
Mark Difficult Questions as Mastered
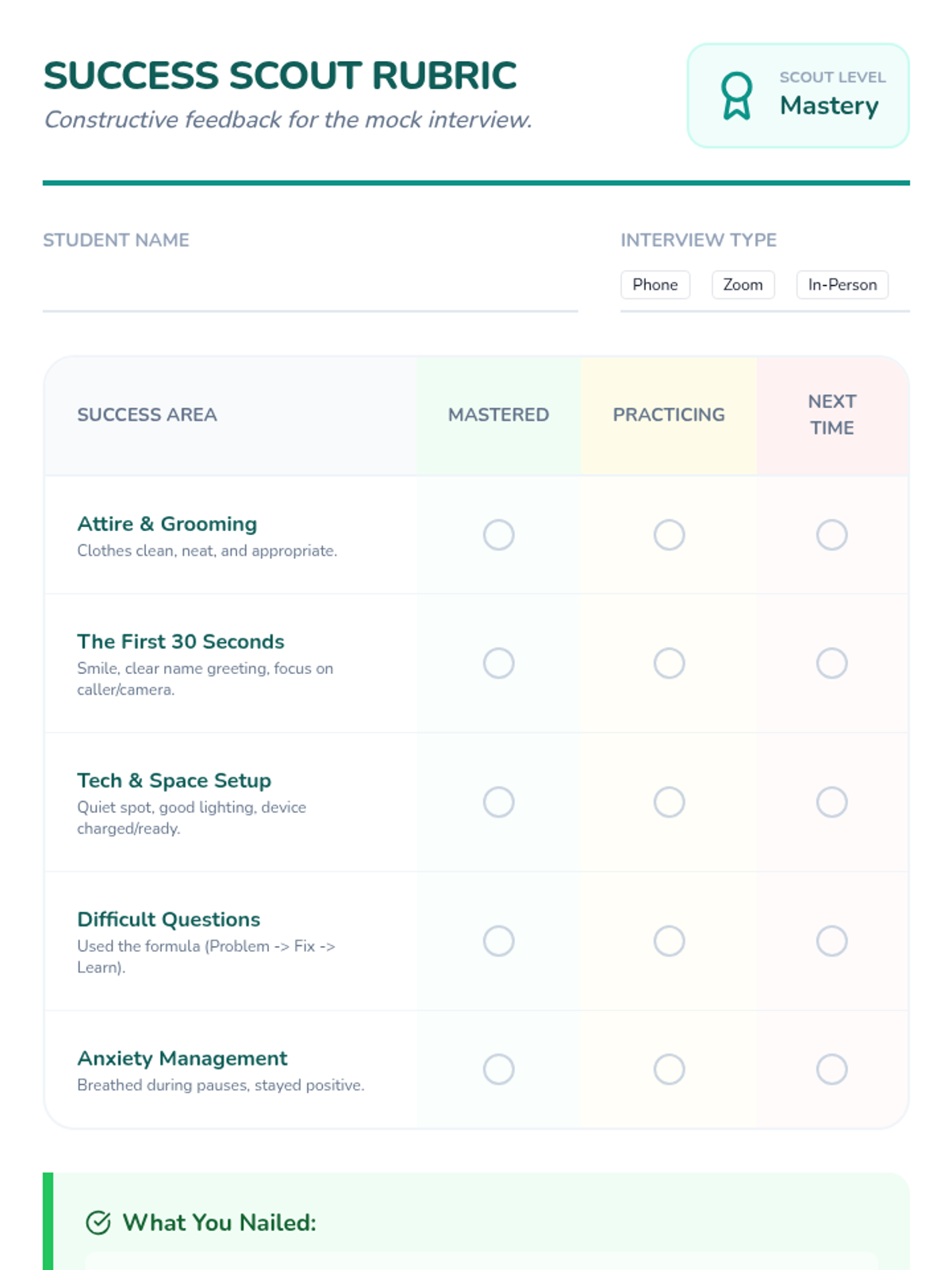point(499,941)
